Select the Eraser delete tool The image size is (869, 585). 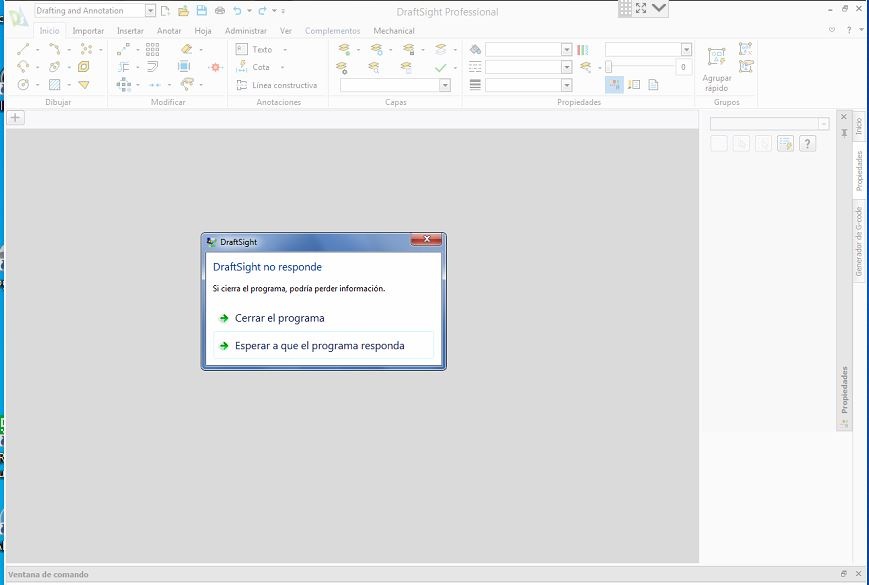(x=187, y=49)
